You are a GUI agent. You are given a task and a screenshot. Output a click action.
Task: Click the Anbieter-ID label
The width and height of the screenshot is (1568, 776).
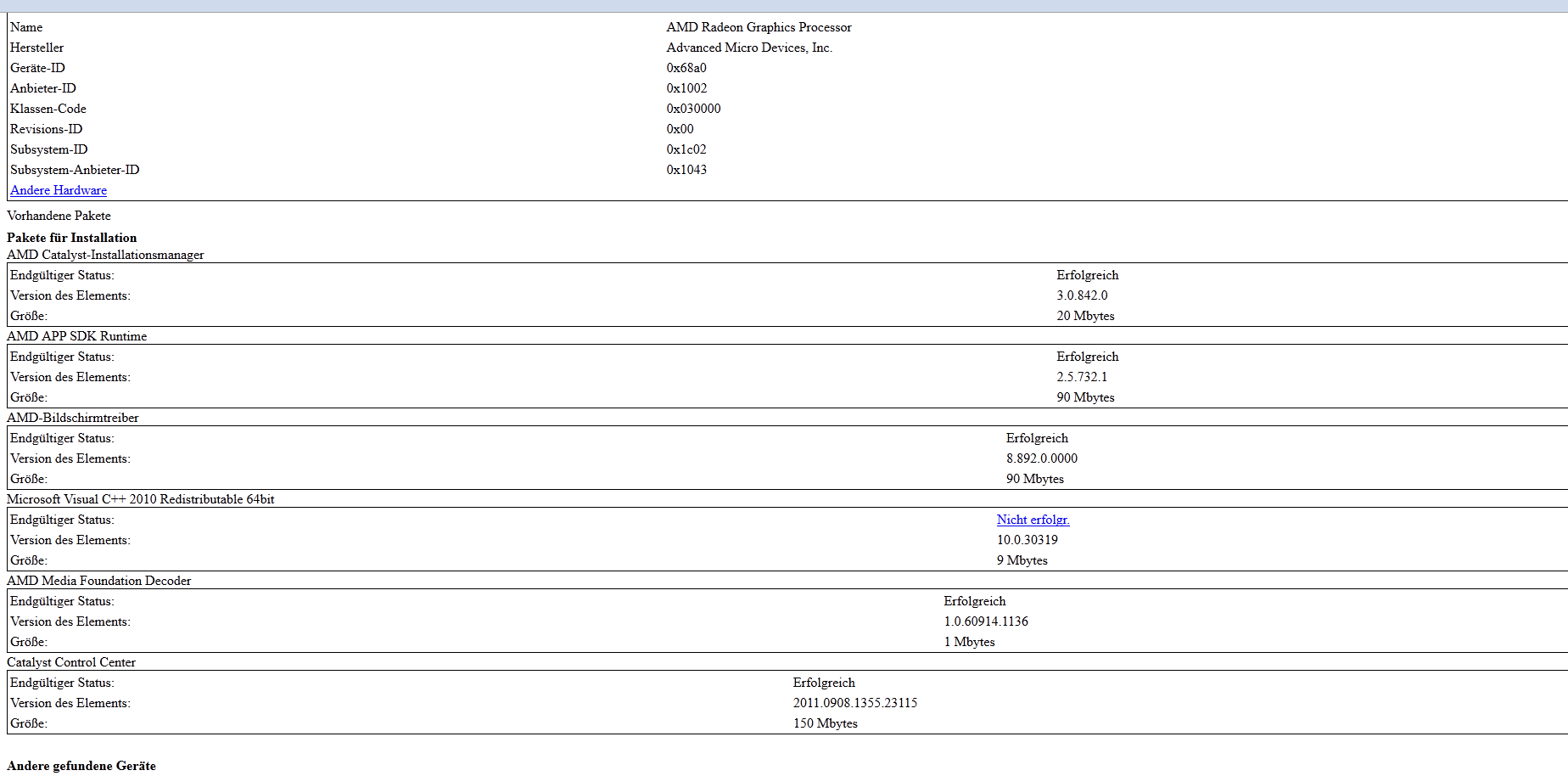click(x=43, y=88)
